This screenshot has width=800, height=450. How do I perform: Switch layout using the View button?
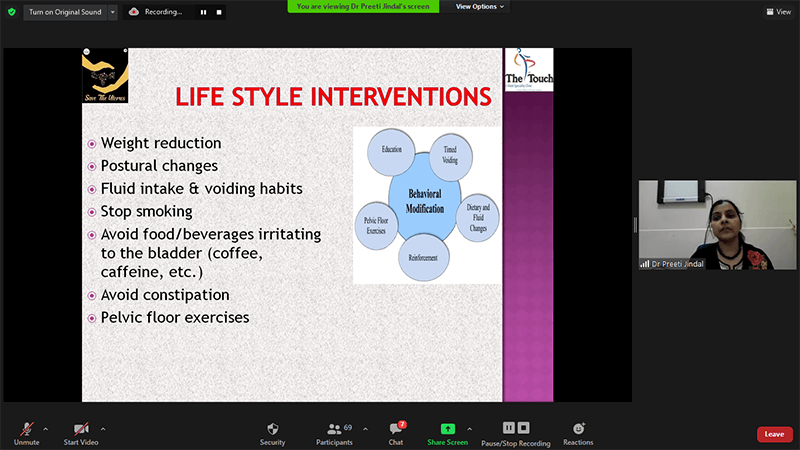[x=778, y=12]
